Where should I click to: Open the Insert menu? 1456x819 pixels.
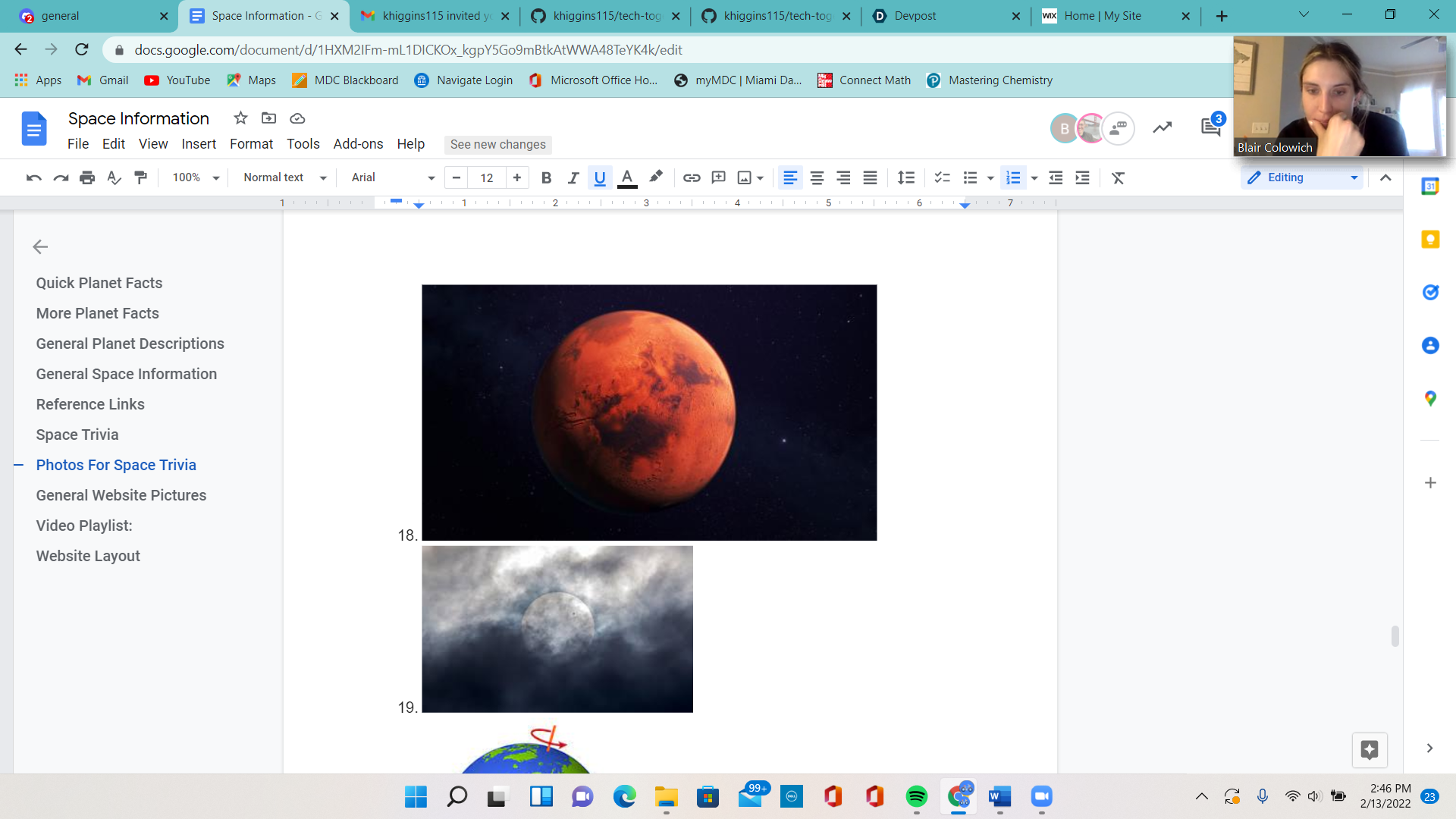[199, 144]
